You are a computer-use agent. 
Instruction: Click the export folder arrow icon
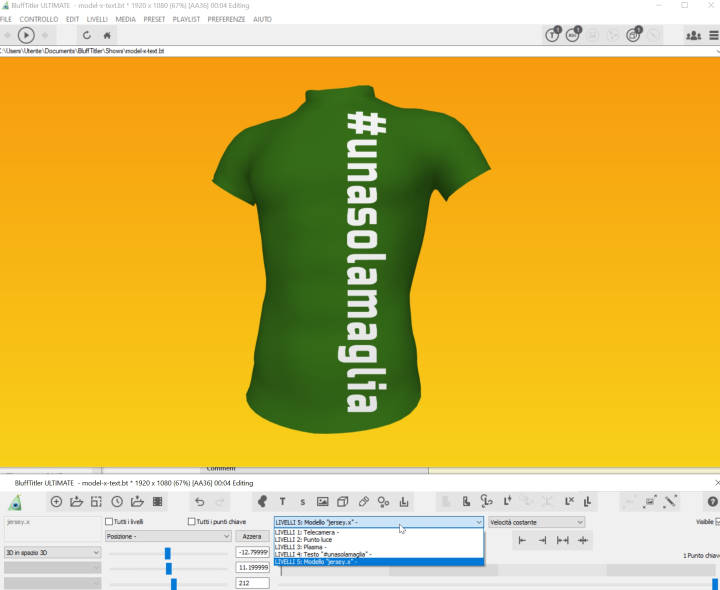[x=137, y=502]
